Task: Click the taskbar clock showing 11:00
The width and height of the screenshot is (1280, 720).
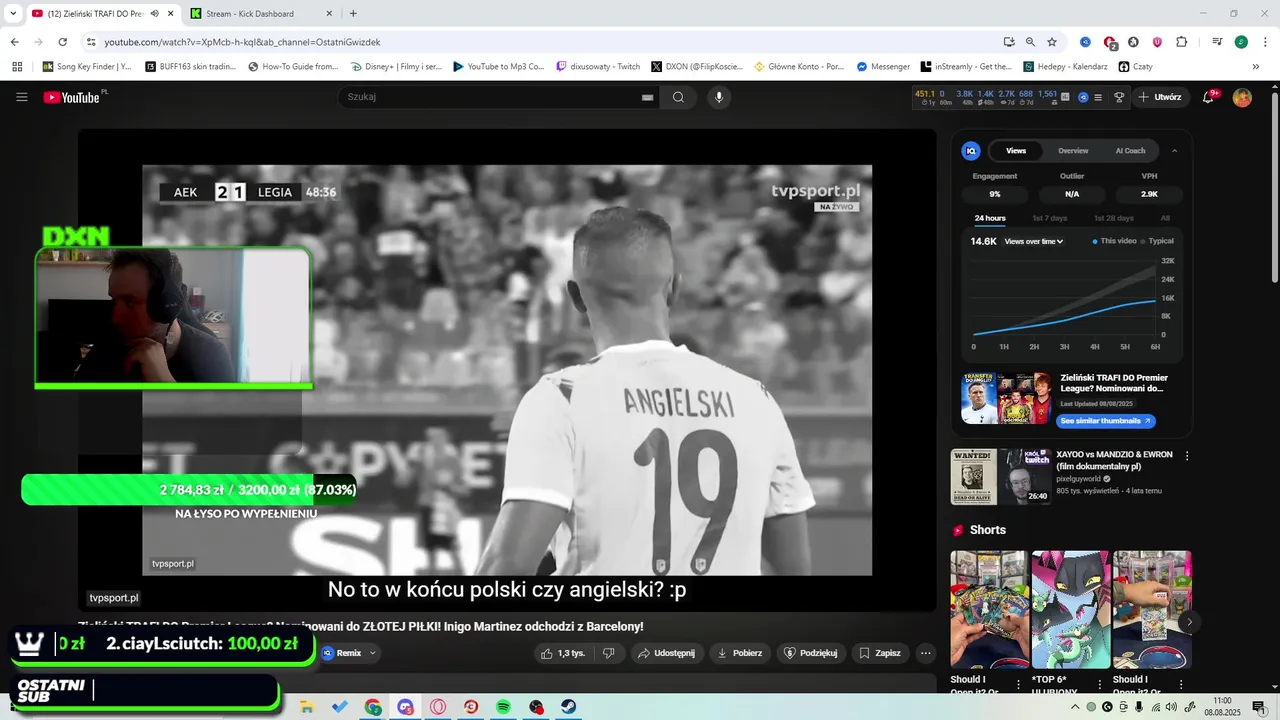Action: click(1222, 707)
